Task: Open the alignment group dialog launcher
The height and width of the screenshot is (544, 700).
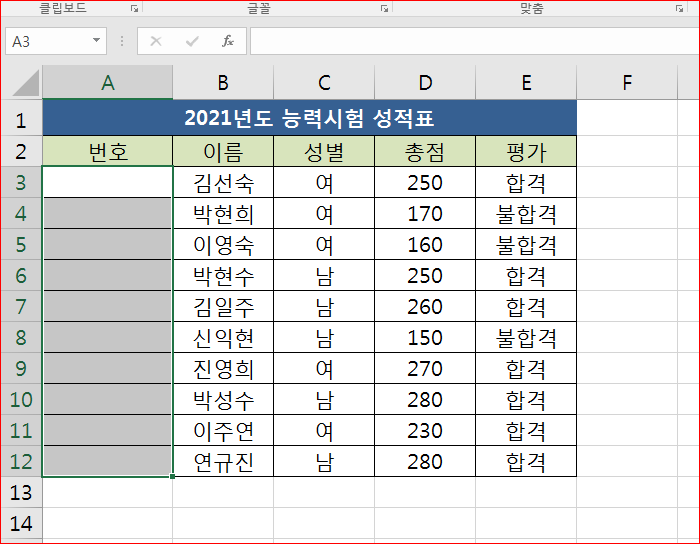Action: (x=679, y=8)
